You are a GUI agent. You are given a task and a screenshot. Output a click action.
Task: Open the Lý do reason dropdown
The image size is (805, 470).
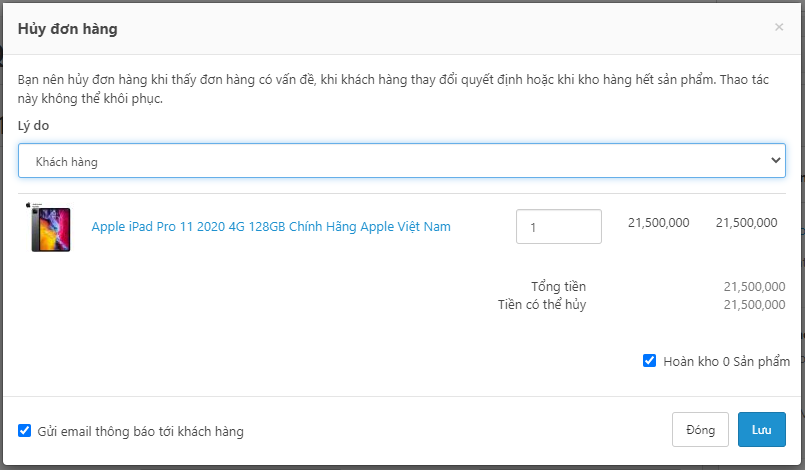[x=401, y=161]
